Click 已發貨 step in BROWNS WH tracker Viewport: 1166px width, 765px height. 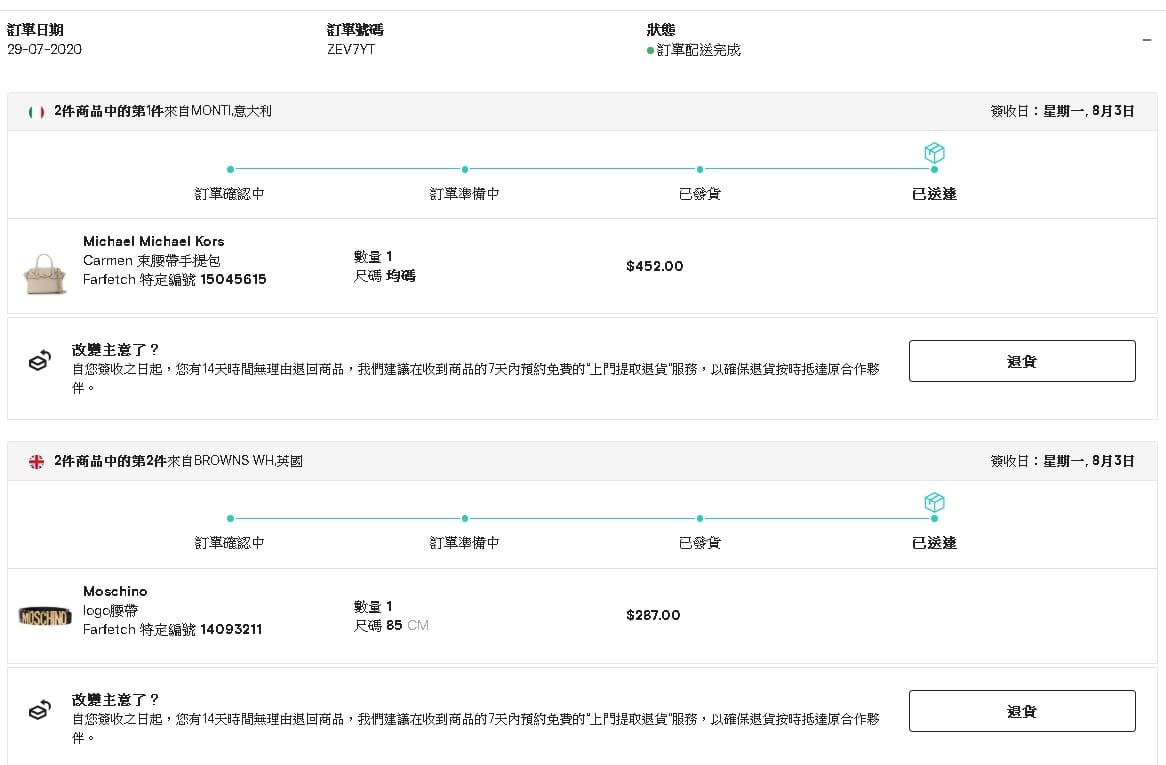(x=700, y=543)
